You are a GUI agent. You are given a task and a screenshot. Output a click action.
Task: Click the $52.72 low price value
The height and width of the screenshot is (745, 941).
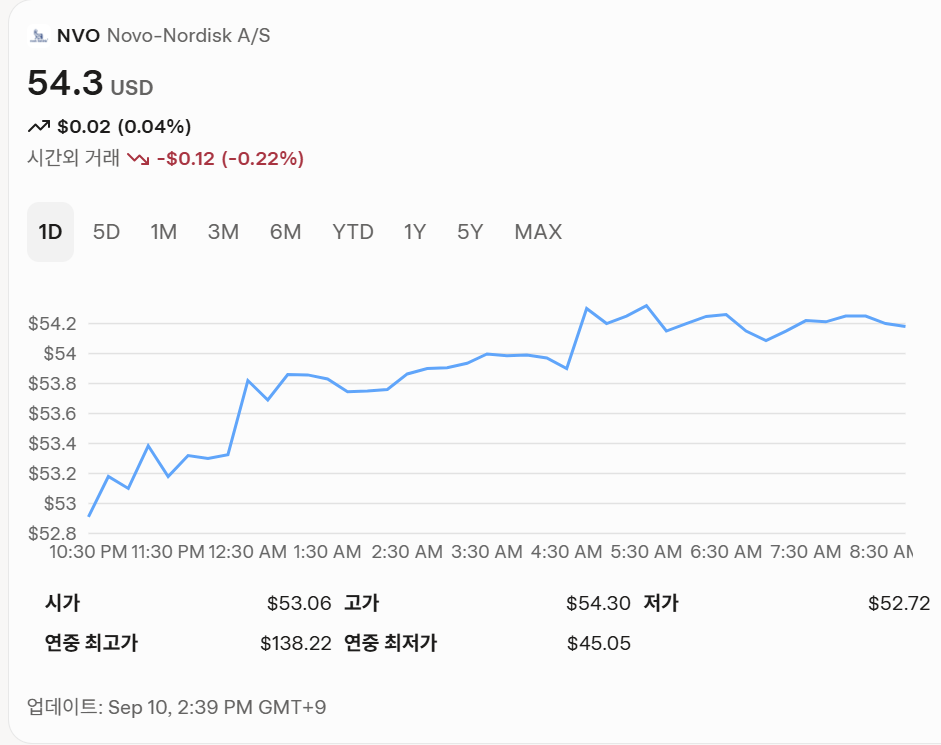898,603
